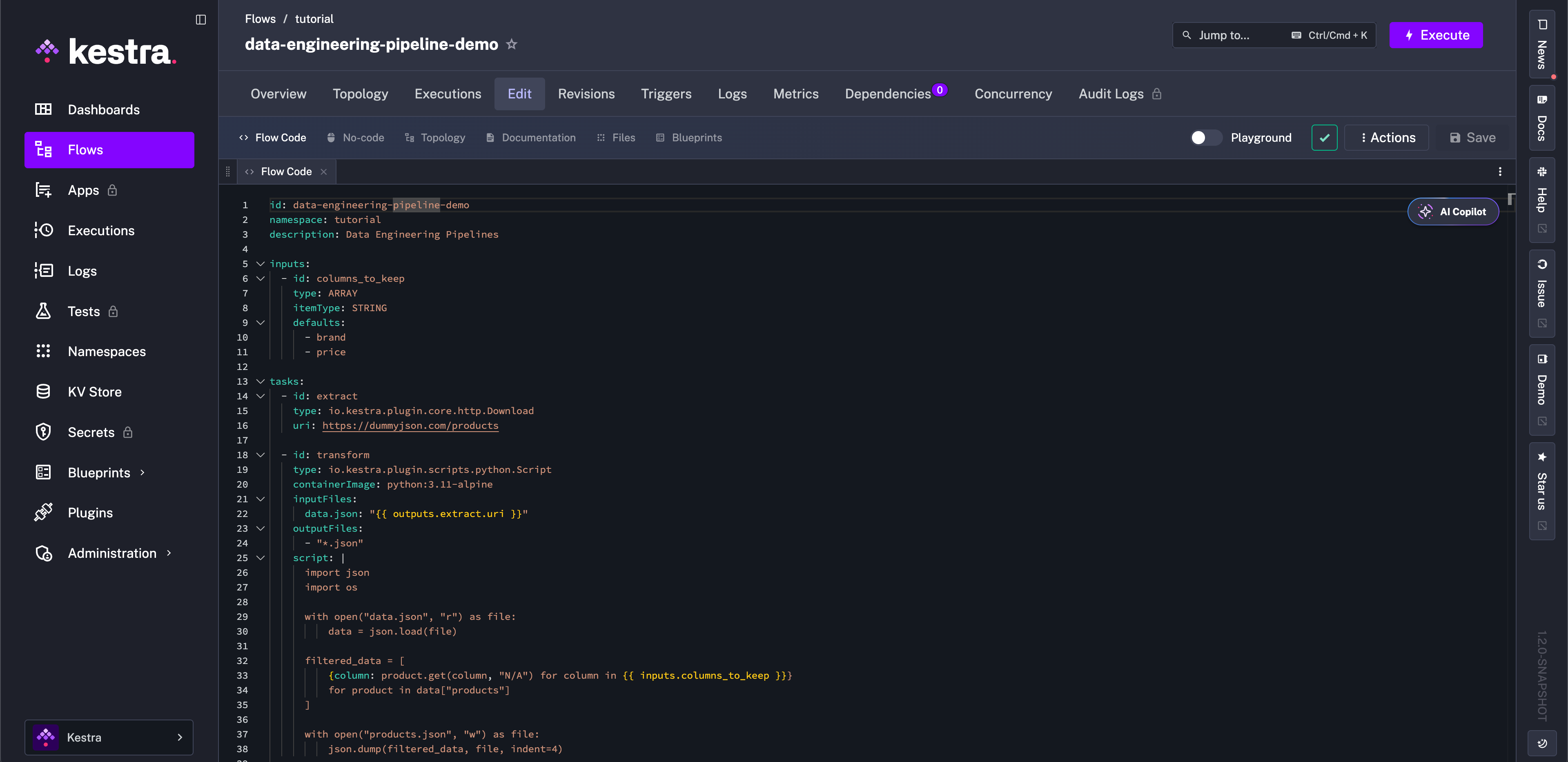The image size is (1568, 762).
Task: Click the Execute button
Action: (1437, 35)
